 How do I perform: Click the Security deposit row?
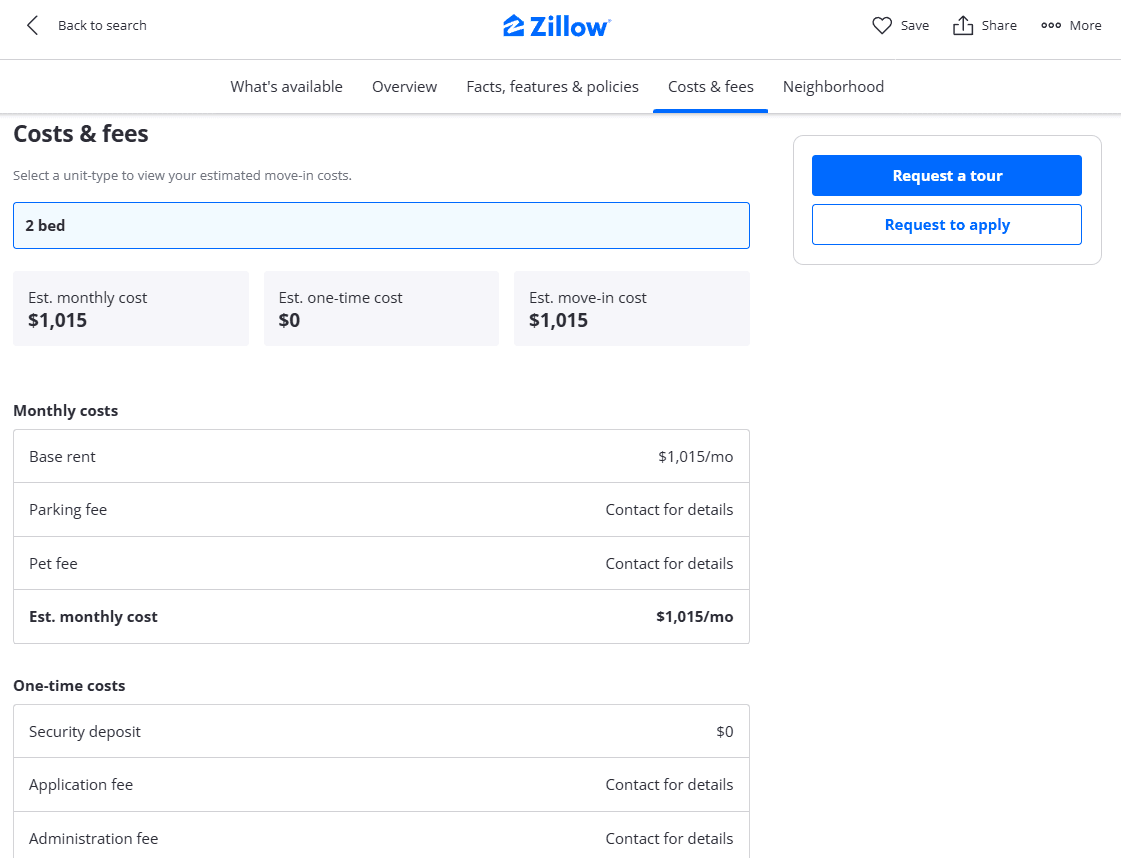coord(381,732)
